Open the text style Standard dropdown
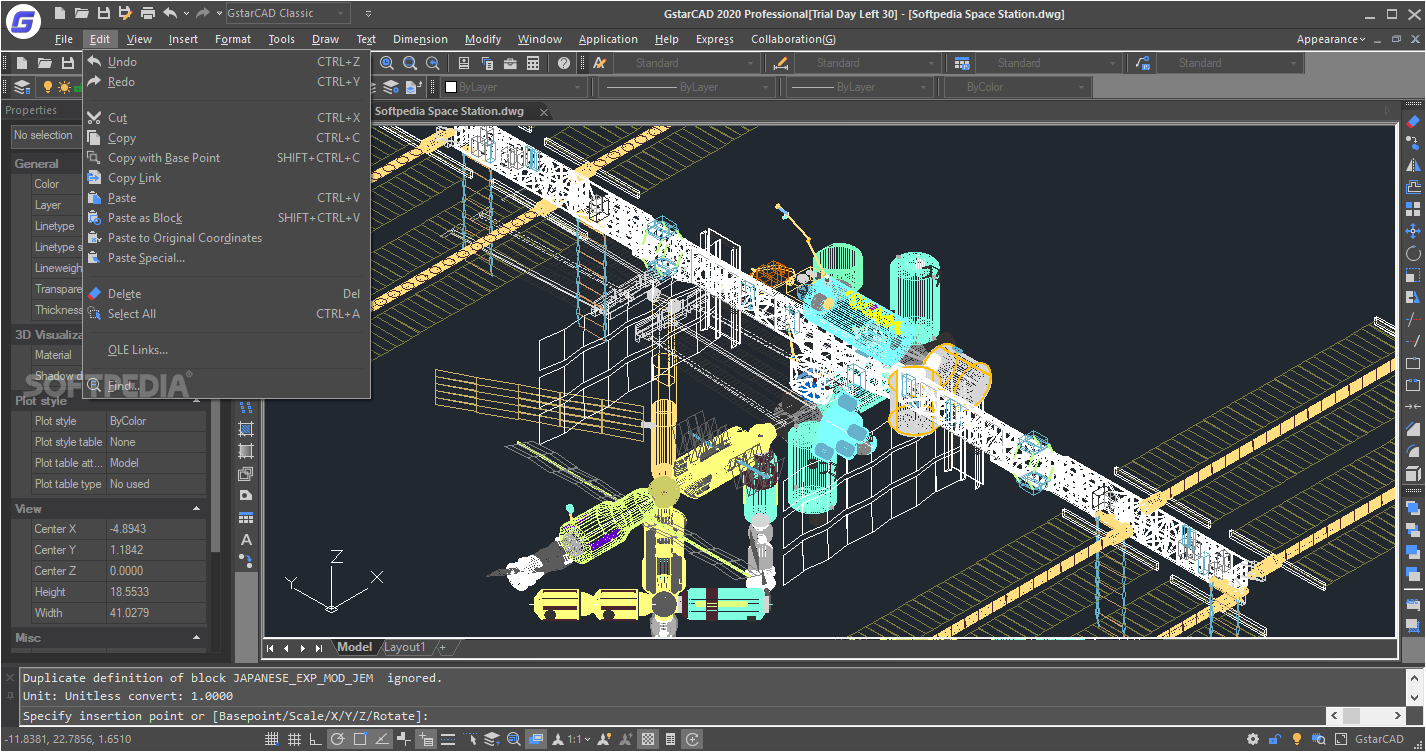This screenshot has width=1426, height=752. pos(688,63)
